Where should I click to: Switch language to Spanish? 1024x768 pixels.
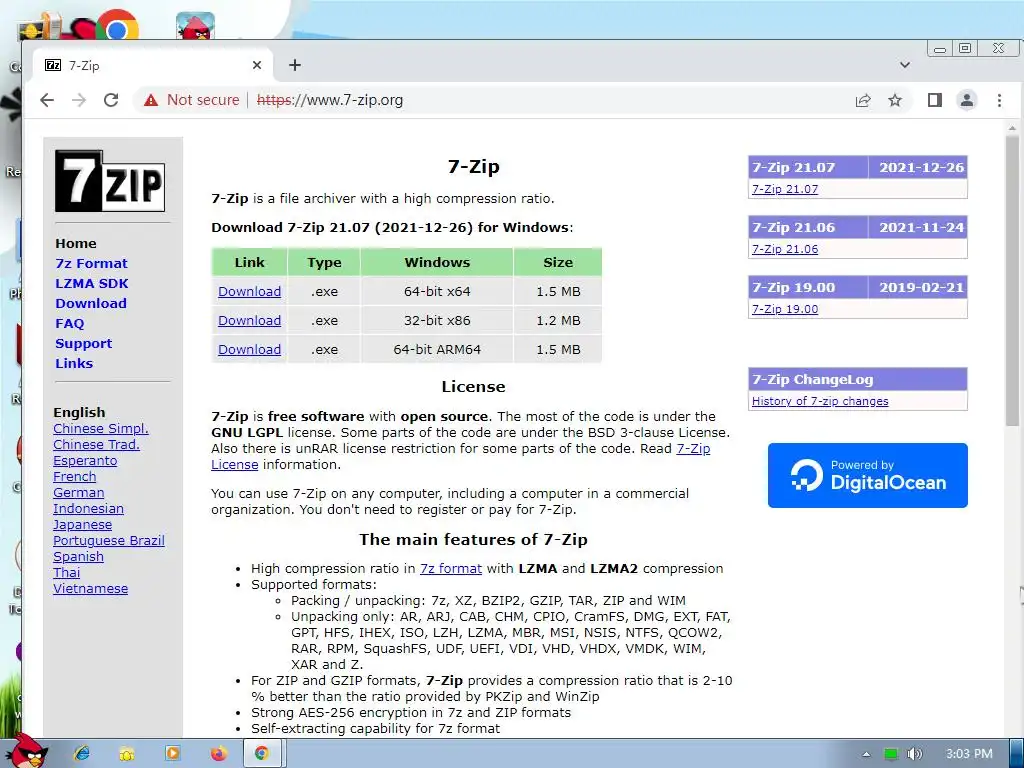click(x=78, y=556)
